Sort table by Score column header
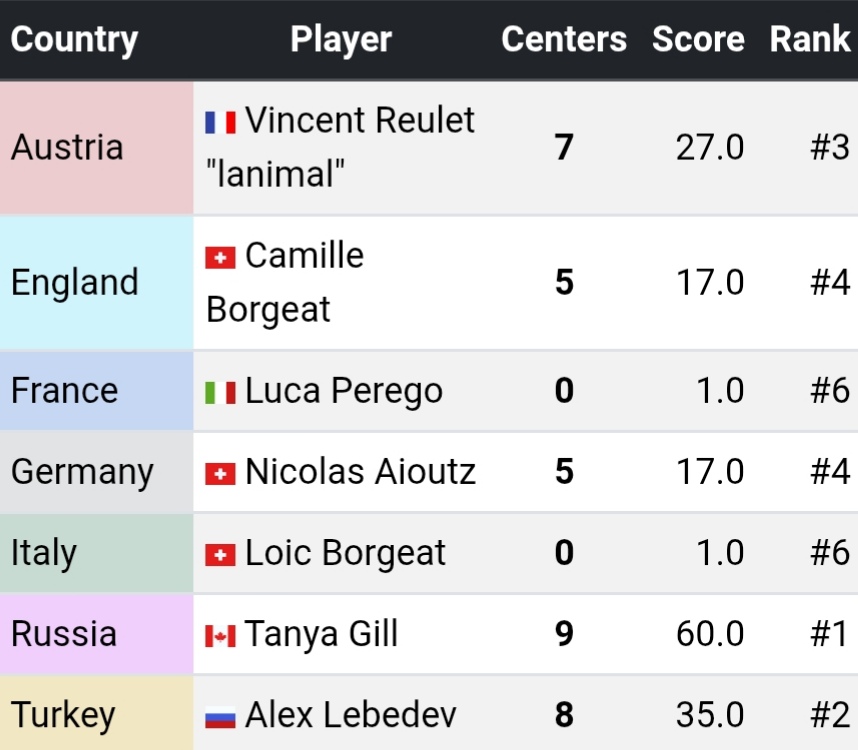This screenshot has width=858, height=750. tap(698, 40)
